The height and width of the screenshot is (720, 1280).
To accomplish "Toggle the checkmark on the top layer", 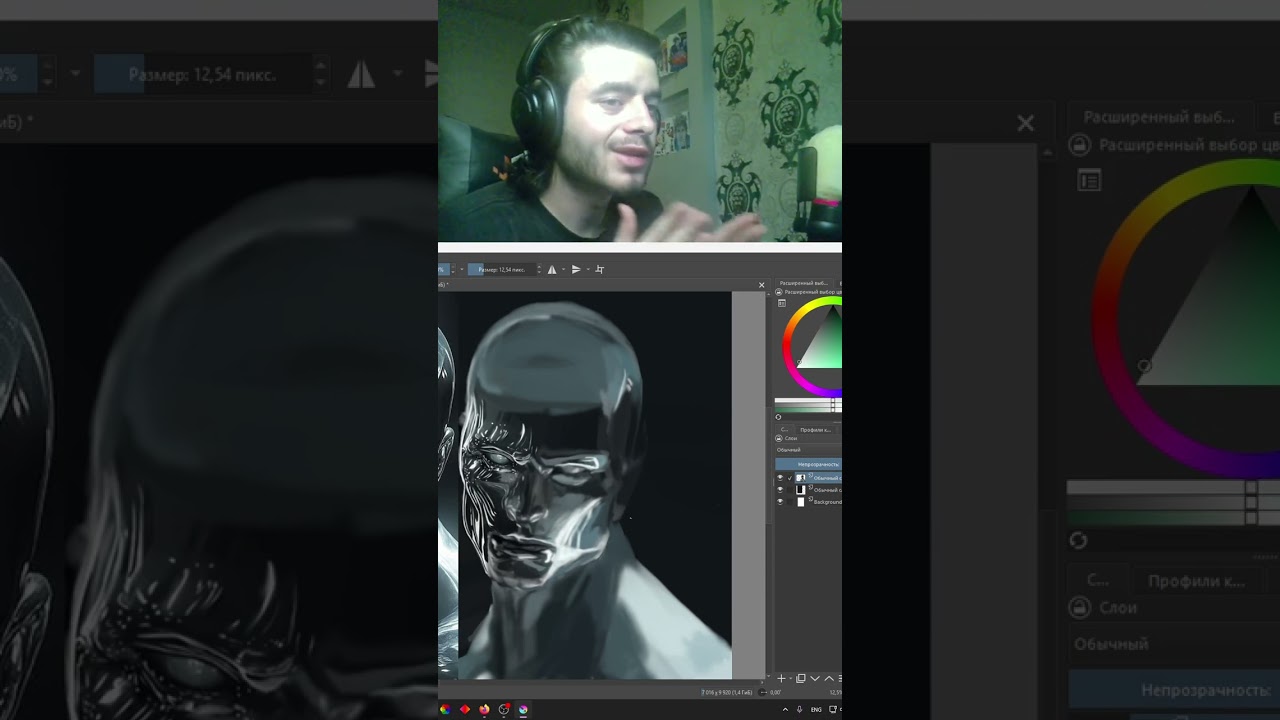I will (790, 478).
